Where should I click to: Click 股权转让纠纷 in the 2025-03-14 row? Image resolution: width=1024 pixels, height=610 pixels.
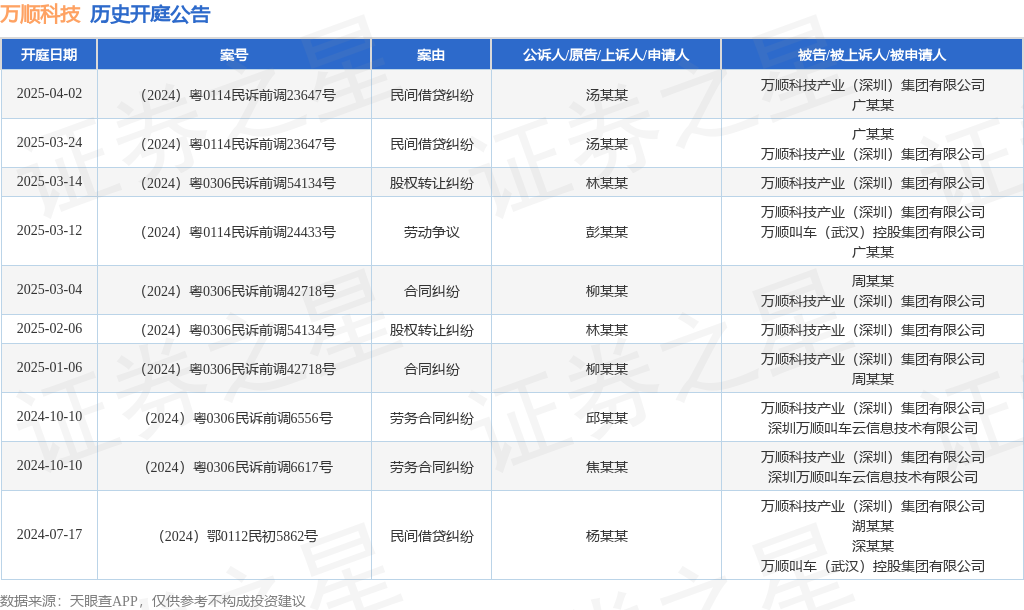(x=432, y=184)
